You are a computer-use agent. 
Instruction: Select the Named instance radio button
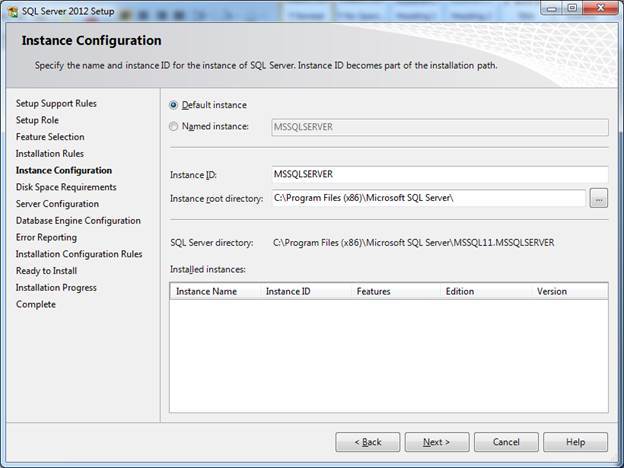[x=174, y=127]
